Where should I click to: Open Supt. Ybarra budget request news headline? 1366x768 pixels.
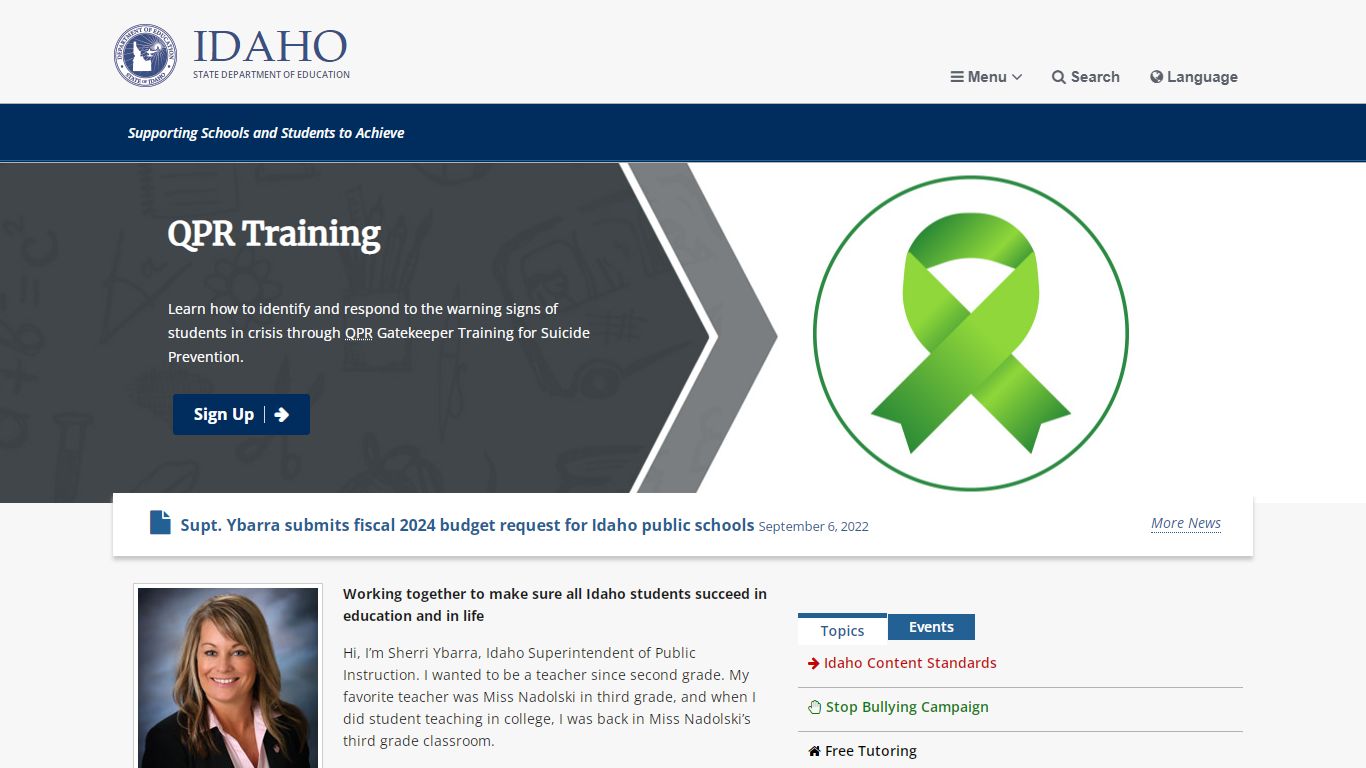tap(467, 525)
